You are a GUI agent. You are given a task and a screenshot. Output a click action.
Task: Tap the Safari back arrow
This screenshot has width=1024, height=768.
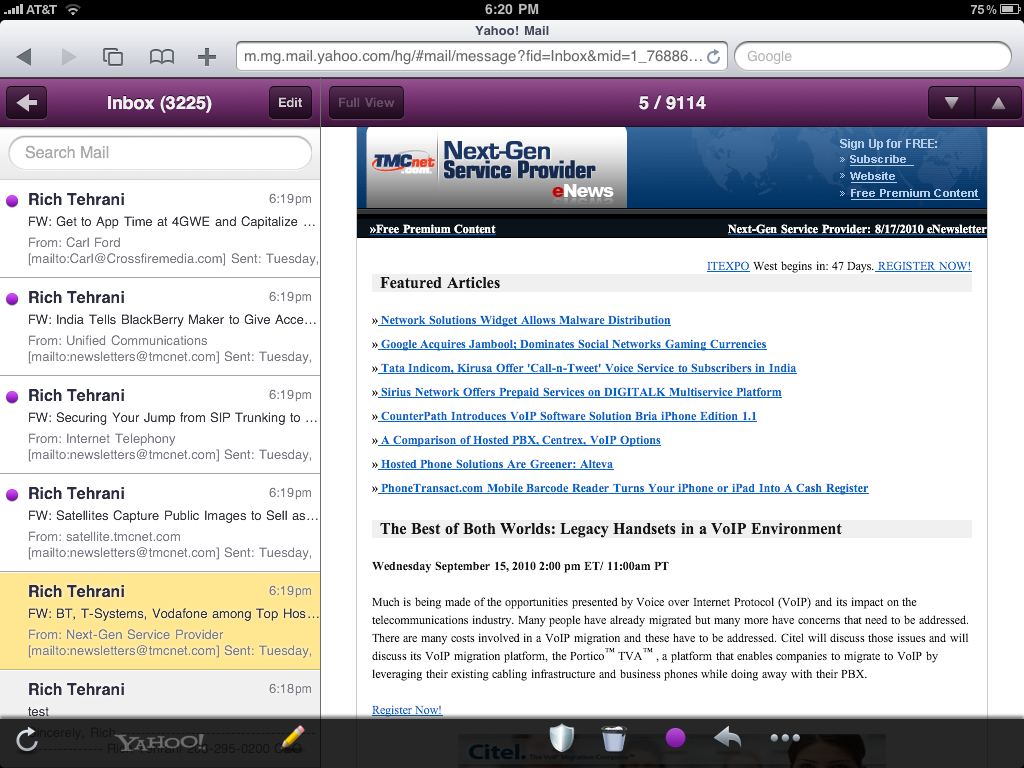pyautogui.click(x=24, y=57)
